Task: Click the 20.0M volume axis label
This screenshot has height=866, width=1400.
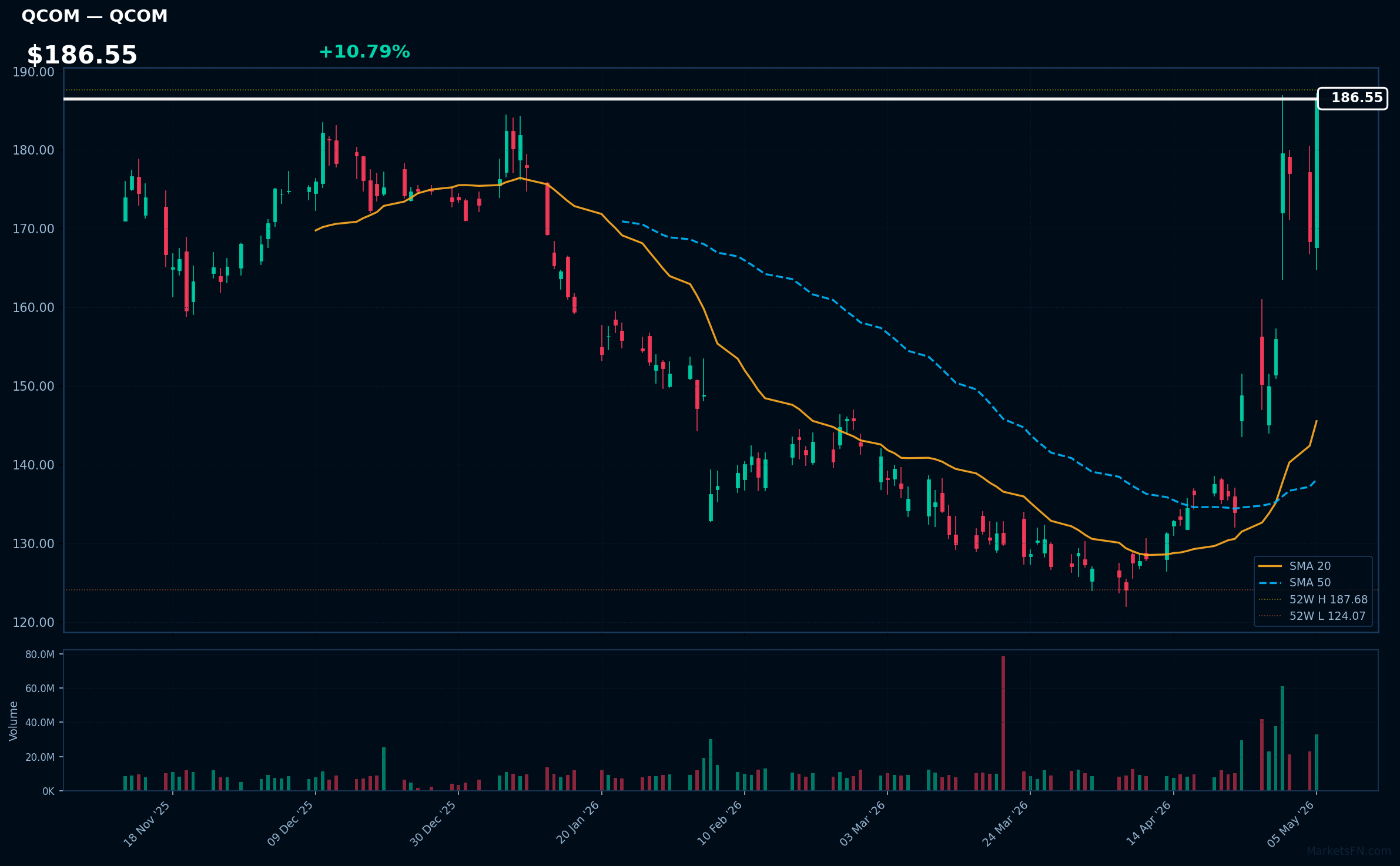Action: (40, 757)
